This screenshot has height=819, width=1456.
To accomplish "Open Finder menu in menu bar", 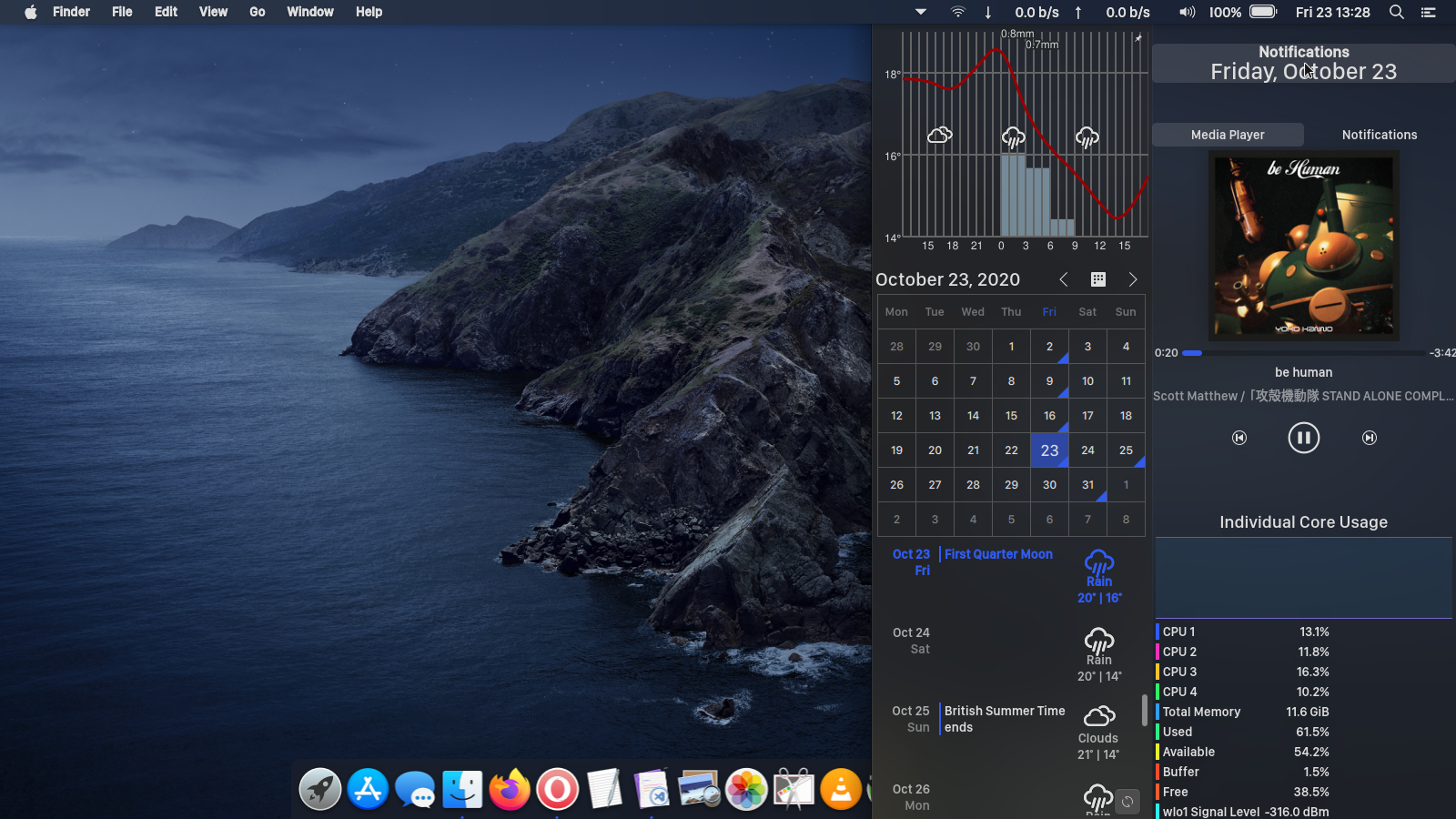I will [x=71, y=12].
